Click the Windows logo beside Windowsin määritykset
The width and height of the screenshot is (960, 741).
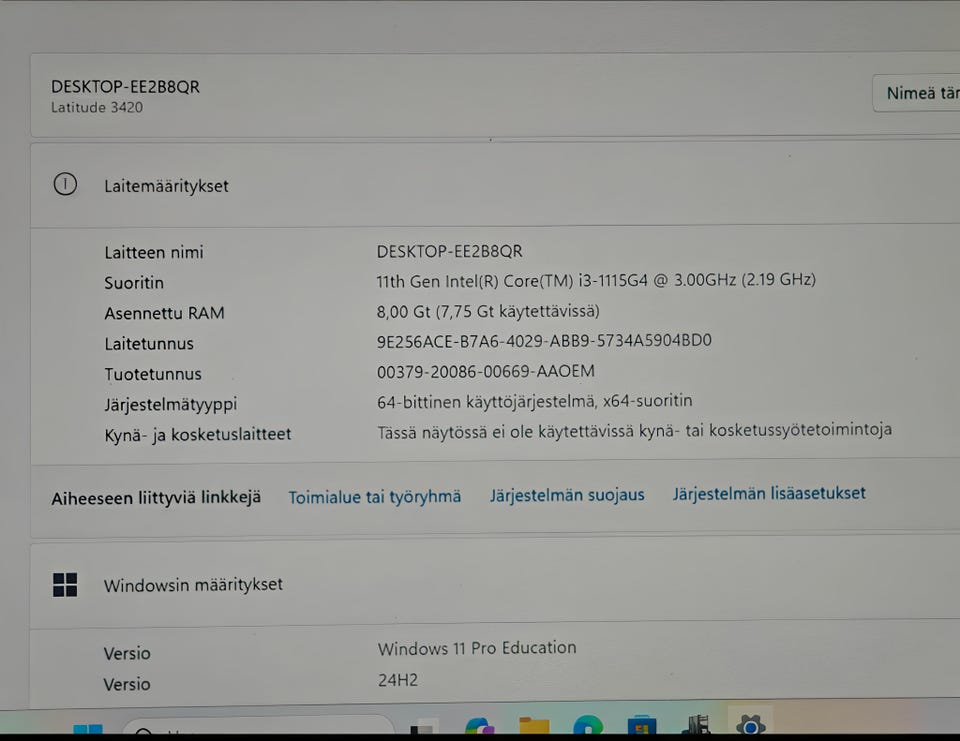pyautogui.click(x=65, y=585)
